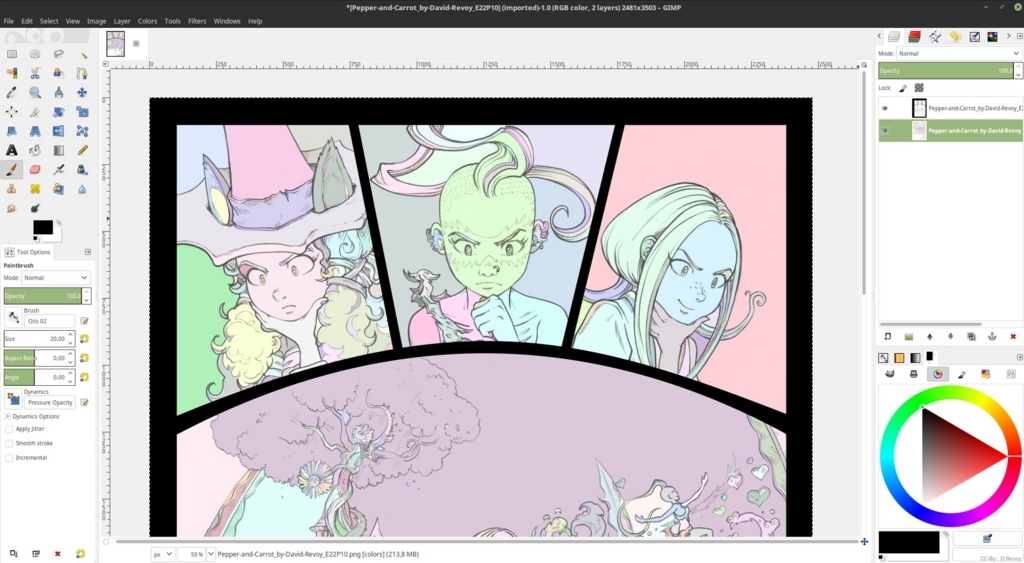Select the Alignment tool

click(x=12, y=112)
